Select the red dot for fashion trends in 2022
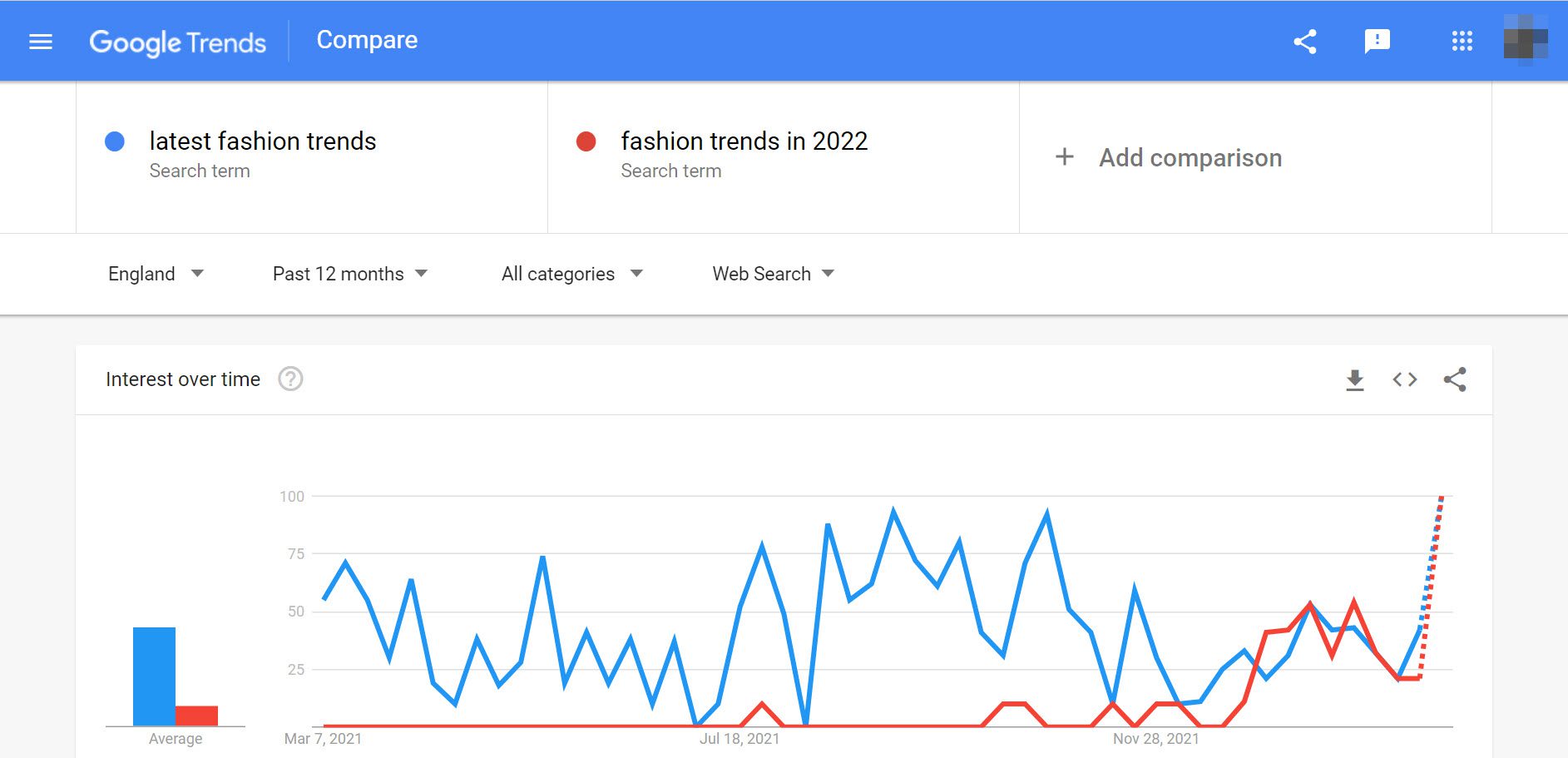This screenshot has width=1568, height=758. point(587,141)
